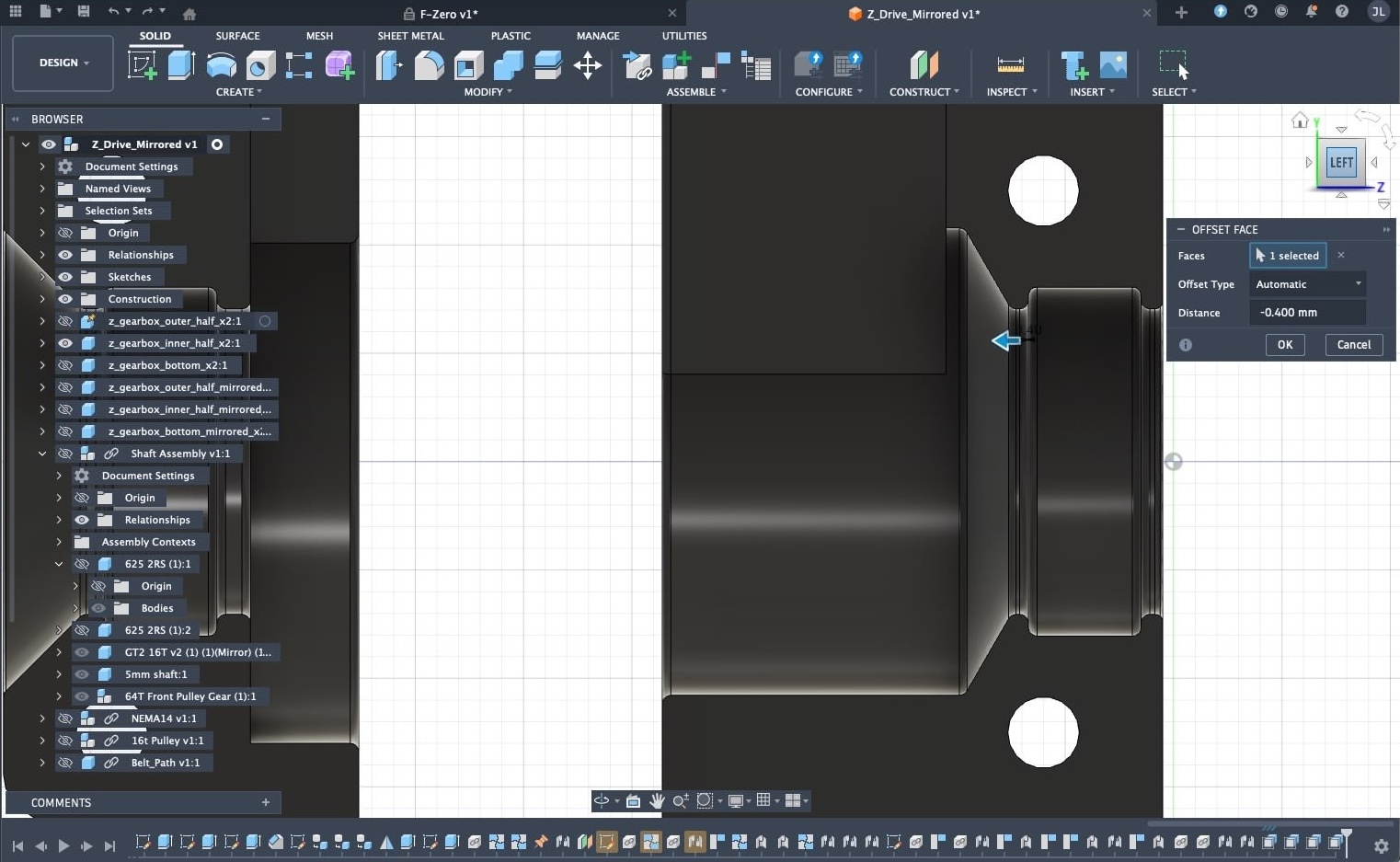Viewport: 1400px width, 862px height.
Task: Click the Insert Canvas image icon
Action: tap(1113, 65)
